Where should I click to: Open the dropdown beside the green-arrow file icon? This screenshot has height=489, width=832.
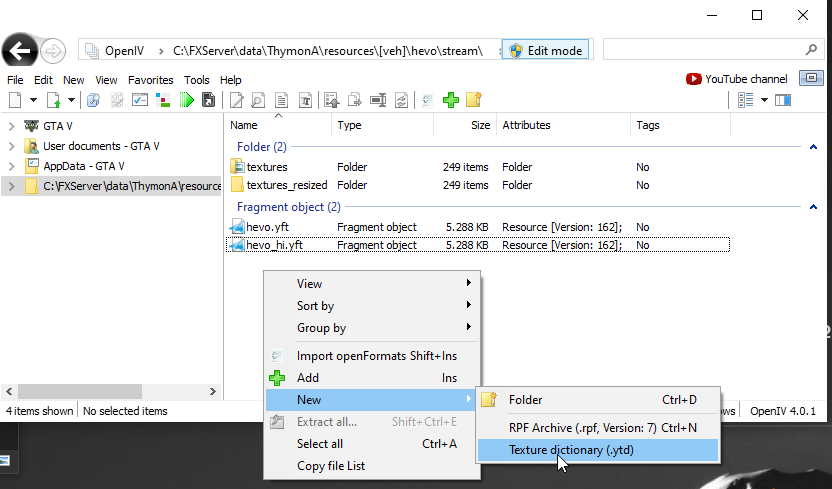71,100
